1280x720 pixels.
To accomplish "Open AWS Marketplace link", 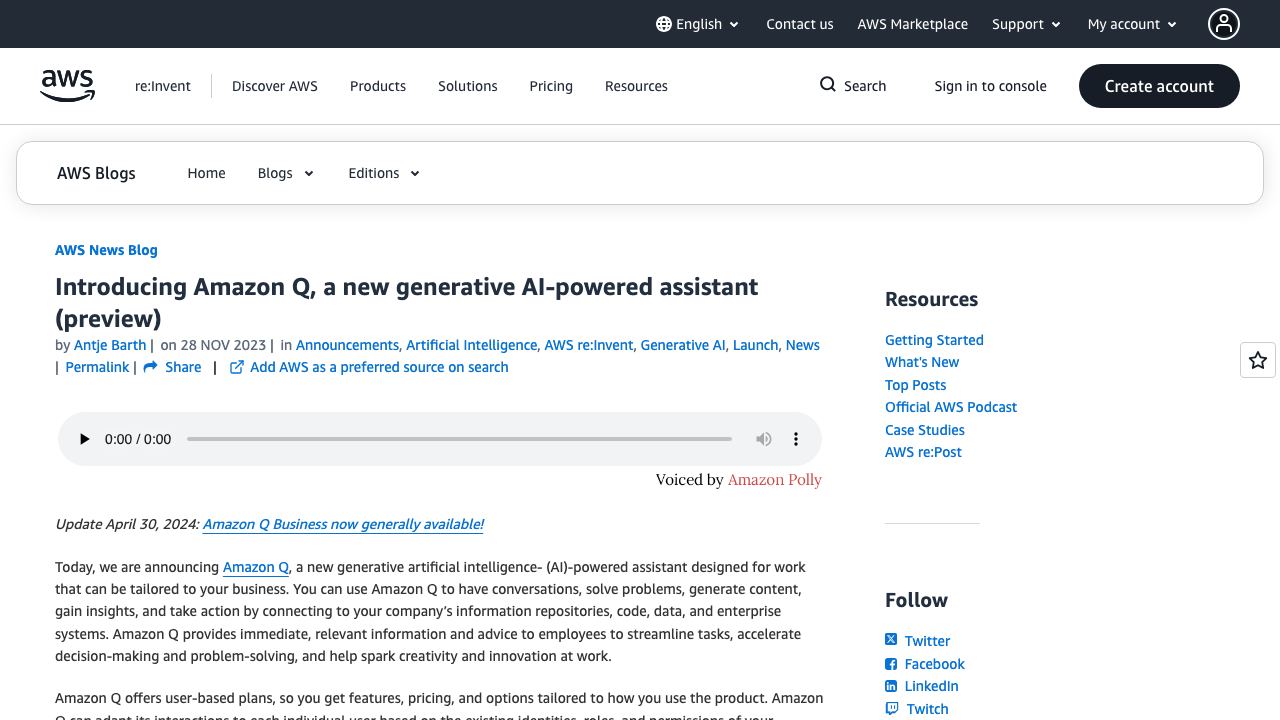I will (913, 24).
